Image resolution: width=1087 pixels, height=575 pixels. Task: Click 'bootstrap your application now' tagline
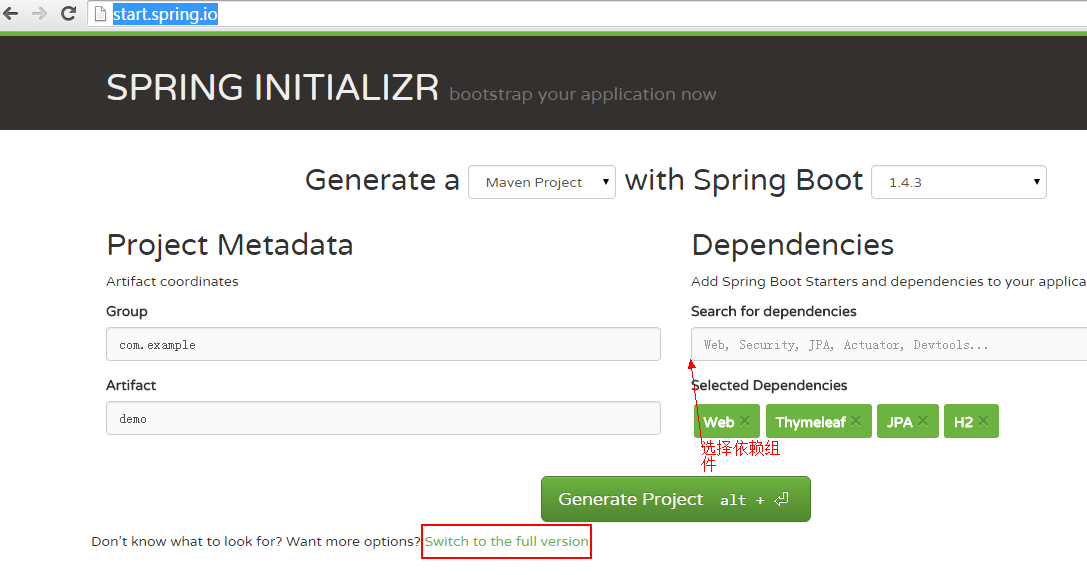click(582, 94)
